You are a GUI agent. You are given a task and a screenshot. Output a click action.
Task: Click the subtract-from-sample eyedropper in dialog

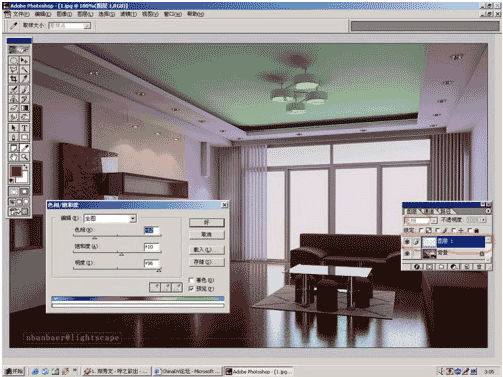(177, 287)
